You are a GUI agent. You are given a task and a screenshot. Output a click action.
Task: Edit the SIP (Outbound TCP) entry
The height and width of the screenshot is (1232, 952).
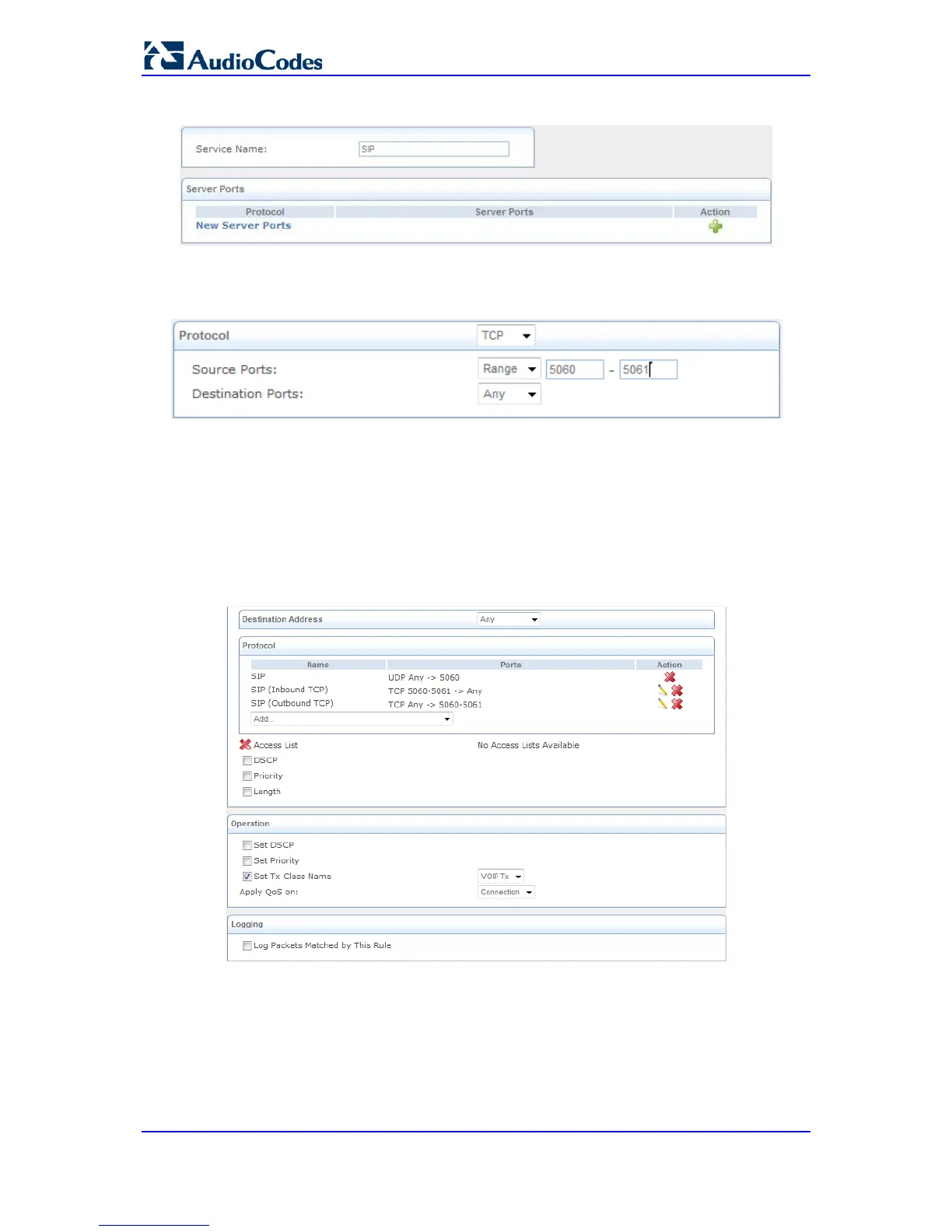point(663,704)
